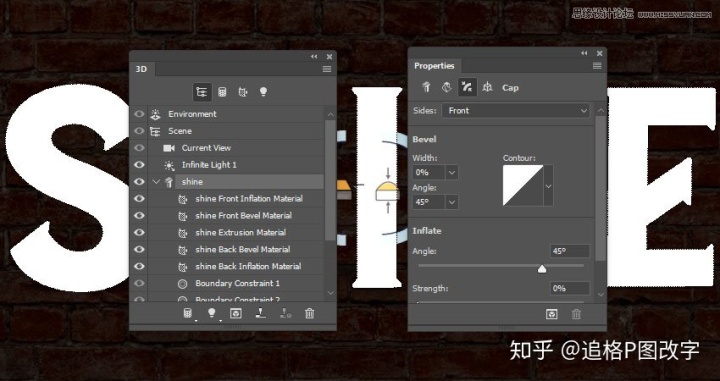Viewport: 720px width, 381px height.
Task: Add new object to scene icon
Action: (x=188, y=314)
